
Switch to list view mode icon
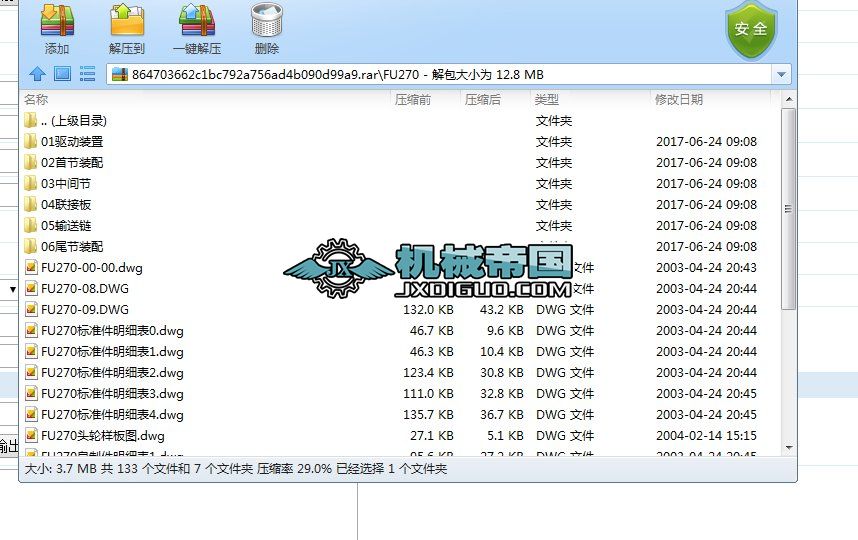coord(88,74)
